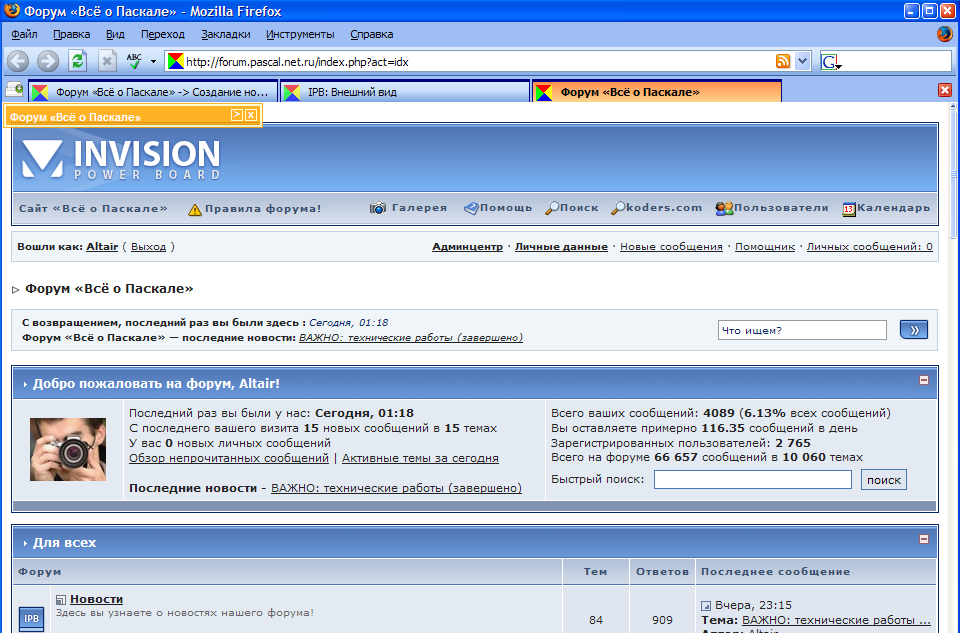Viewport: 960px width, 633px height.
Task: Click the spell check ABC icon
Action: click(x=135, y=61)
